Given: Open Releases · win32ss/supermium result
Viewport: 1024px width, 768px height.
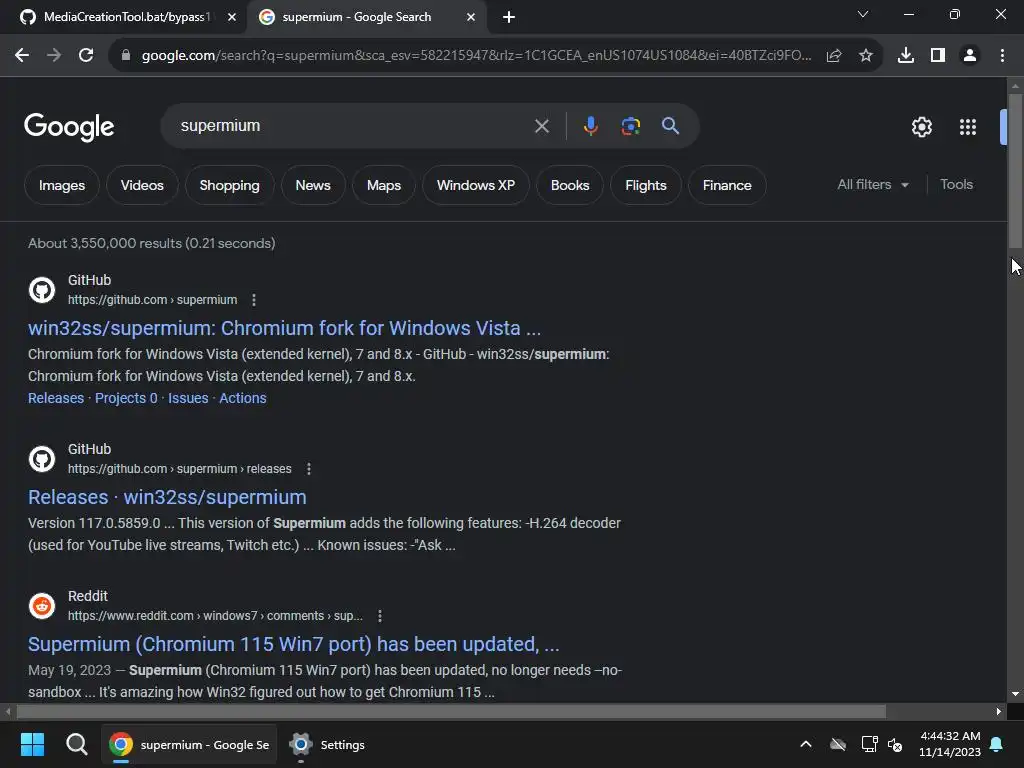Looking at the screenshot, I should tap(167, 497).
